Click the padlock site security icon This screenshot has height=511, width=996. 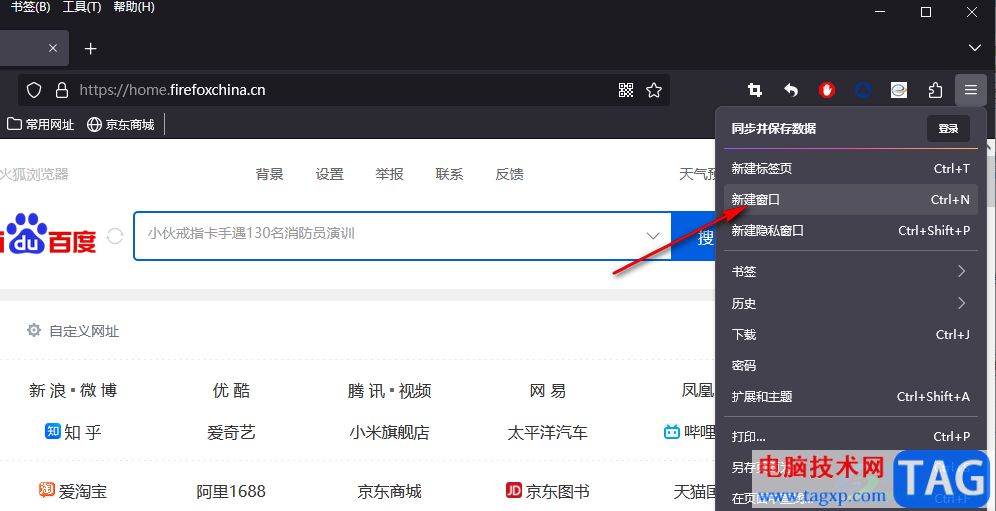(x=62, y=90)
